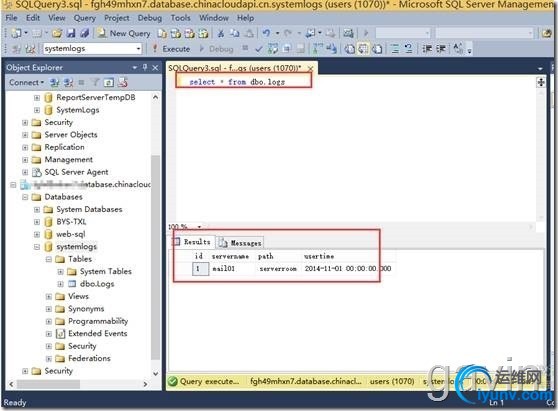Image resolution: width=558 pixels, height=411 pixels.
Task: Collapse the Tables folder node
Action: pos(49,259)
